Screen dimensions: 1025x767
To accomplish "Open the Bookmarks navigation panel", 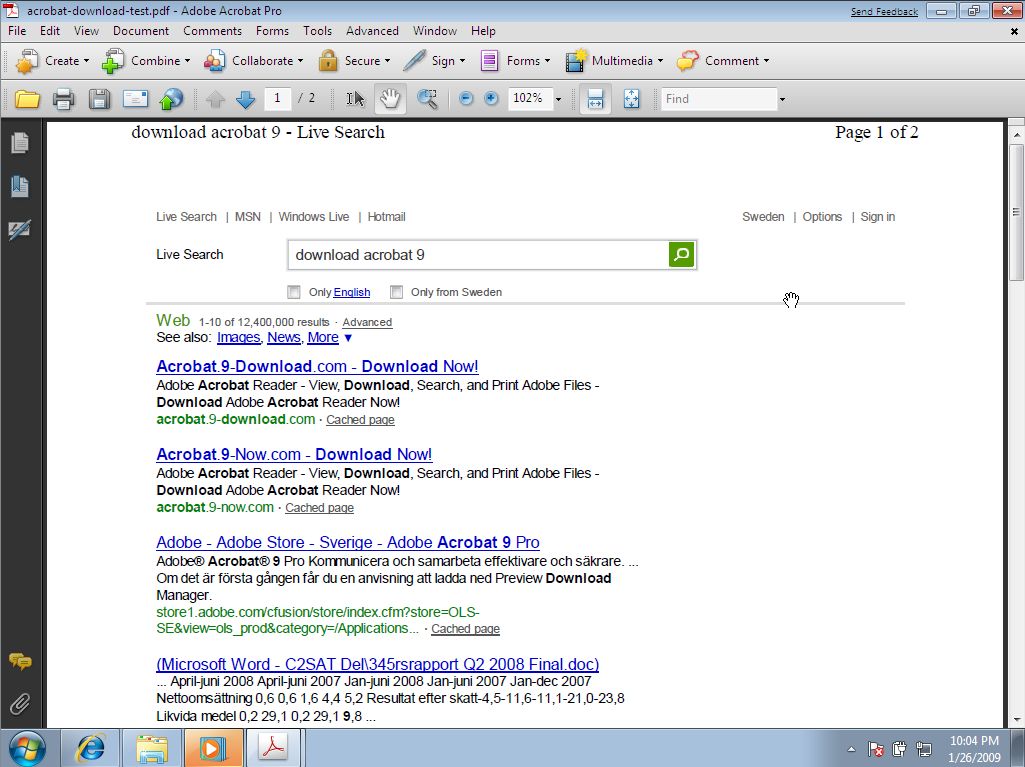I will click(x=20, y=186).
